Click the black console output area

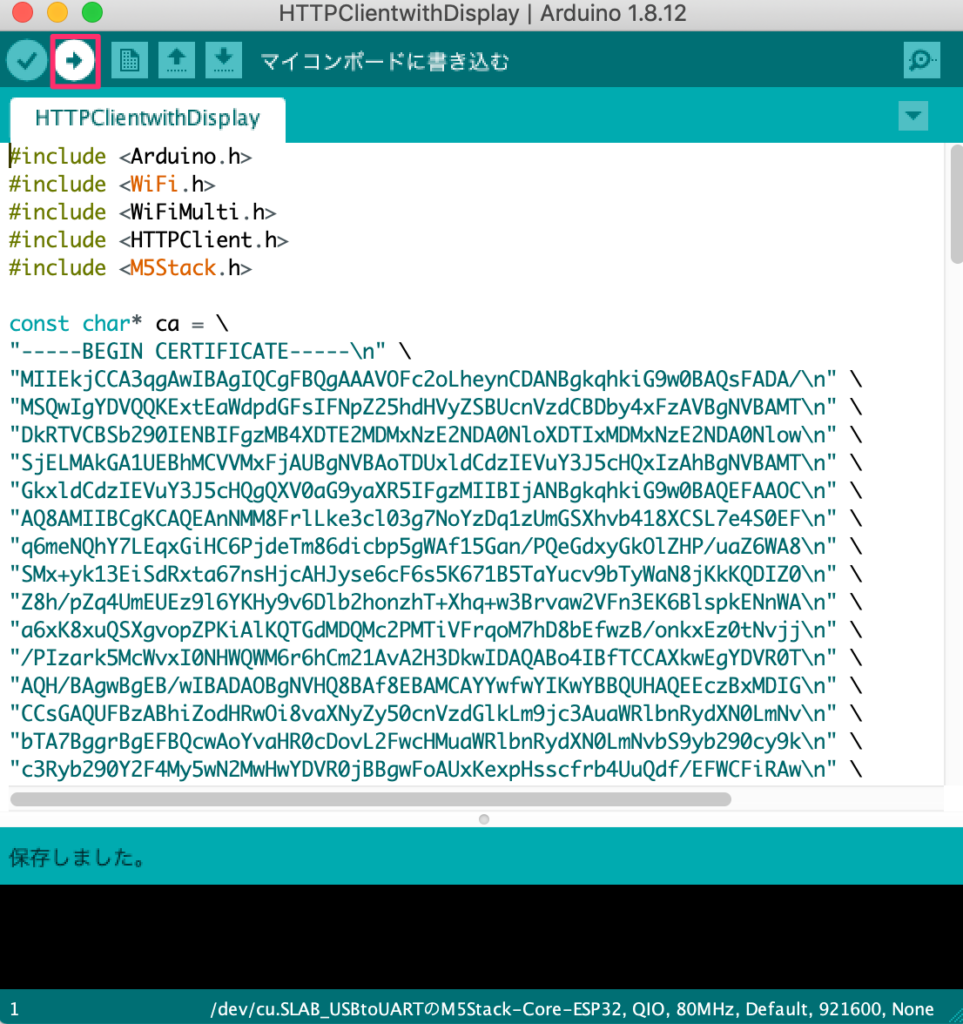[481, 937]
